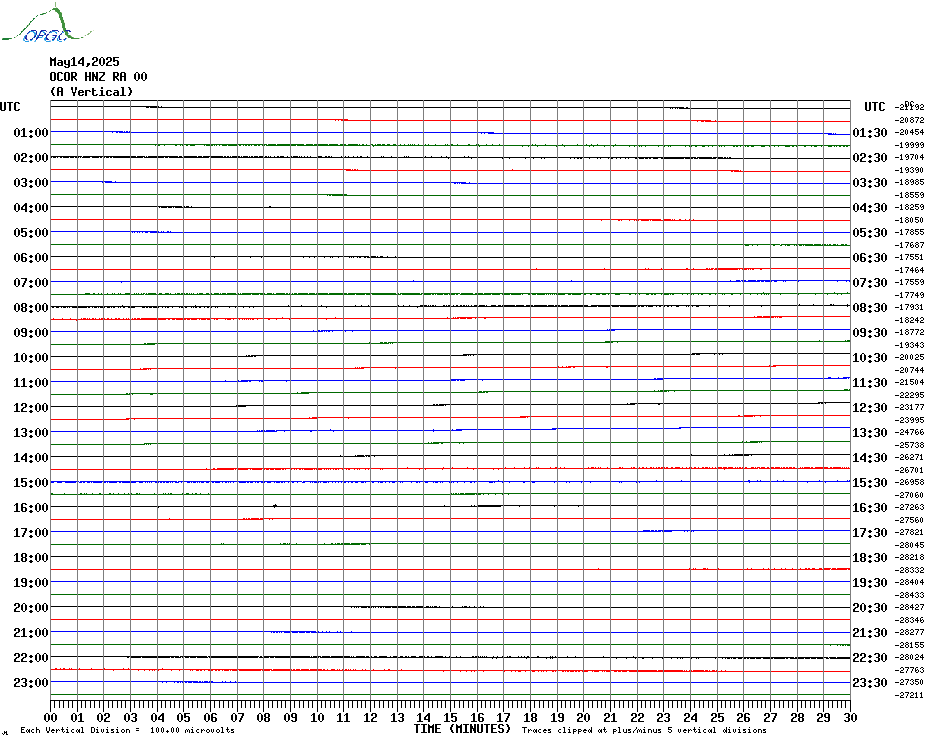This screenshot has width=930, height=744.
Task: Select the 20:30 half-hour label
Action: pos(870,608)
